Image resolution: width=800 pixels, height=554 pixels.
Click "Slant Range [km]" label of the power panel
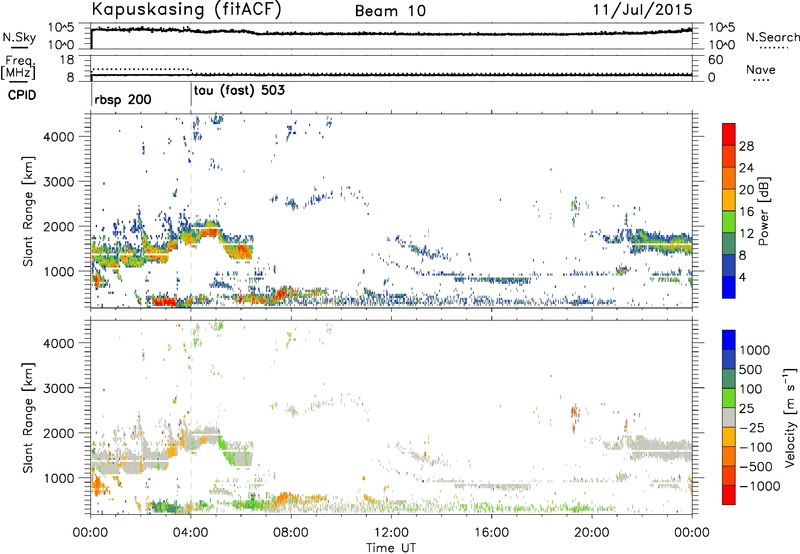coord(28,211)
